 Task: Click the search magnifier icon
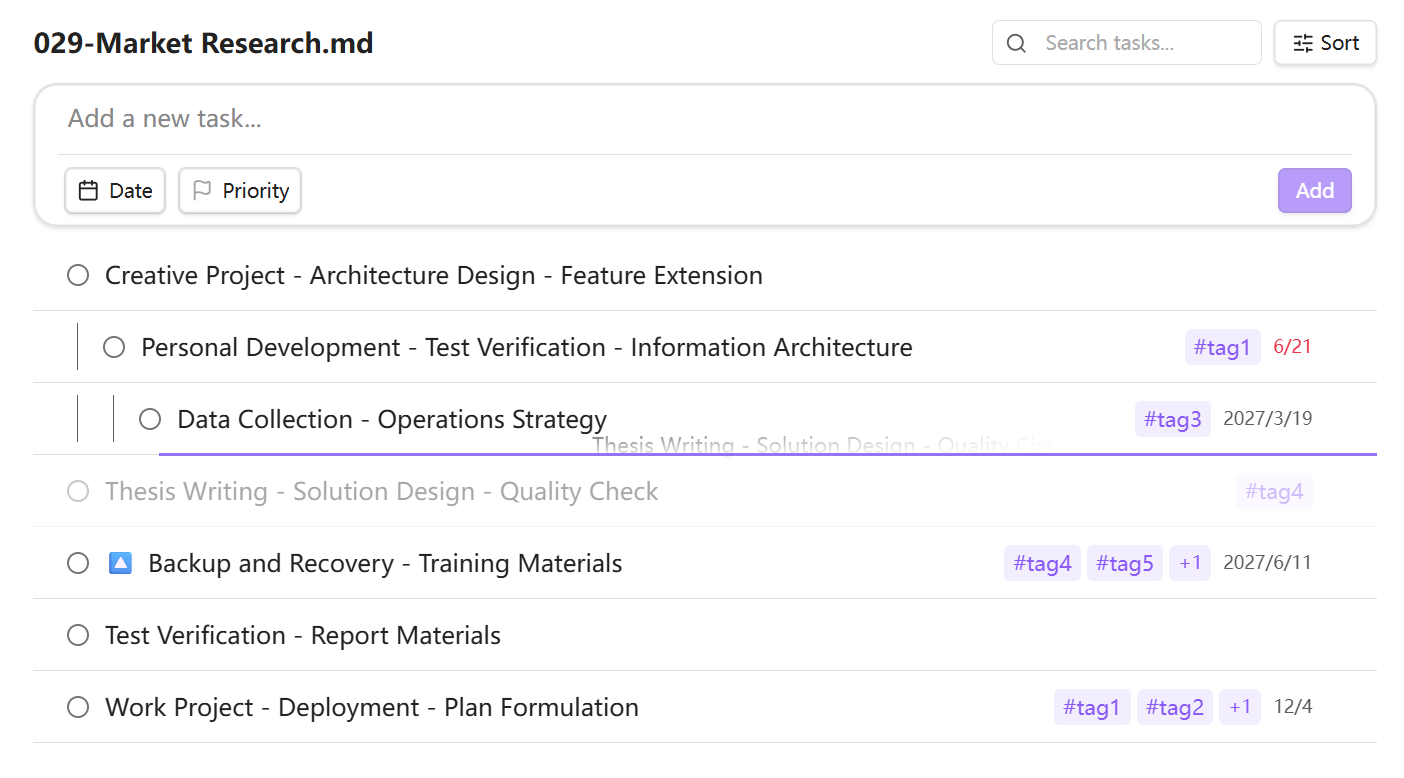coord(1016,43)
